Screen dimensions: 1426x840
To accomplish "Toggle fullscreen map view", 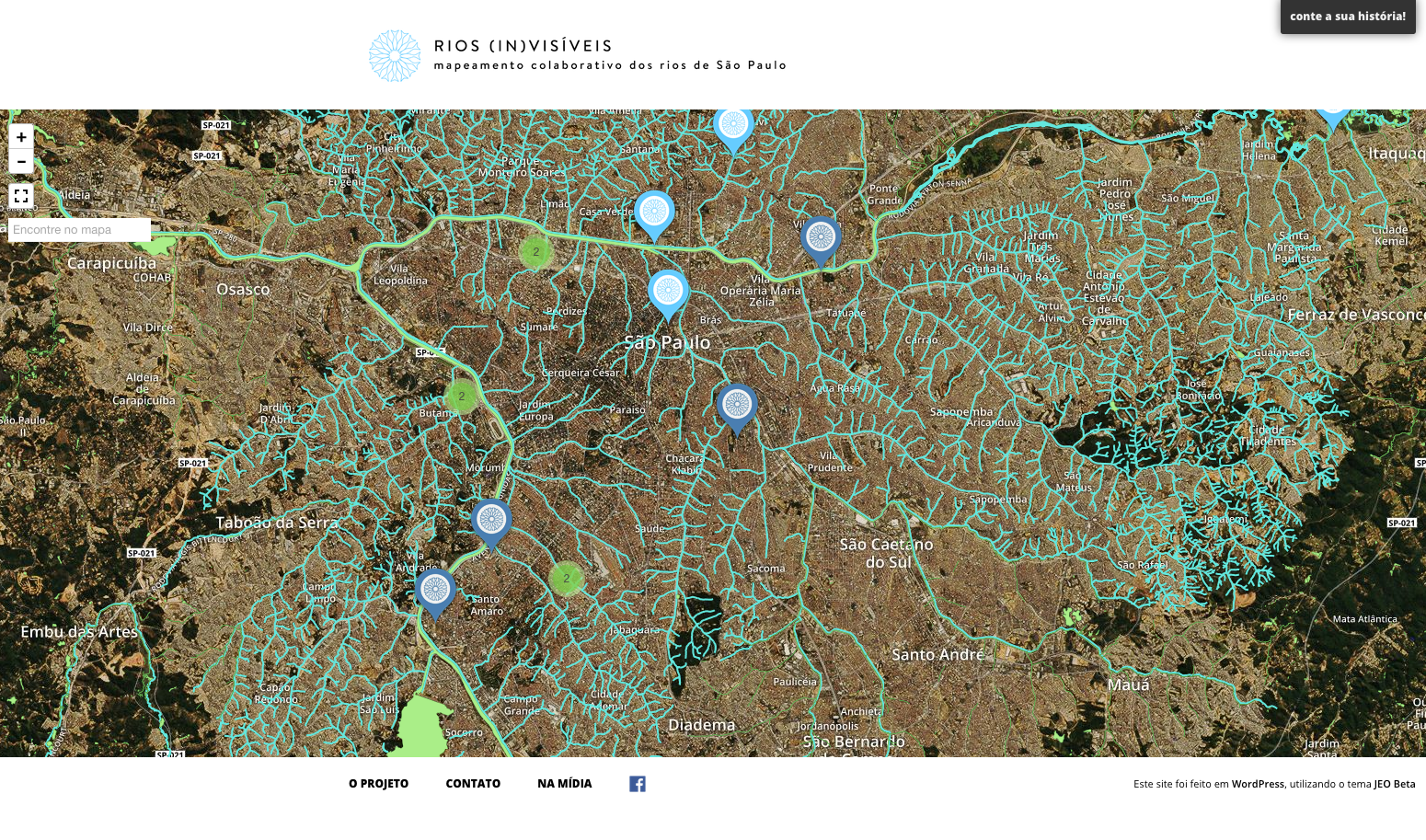I will point(21,196).
